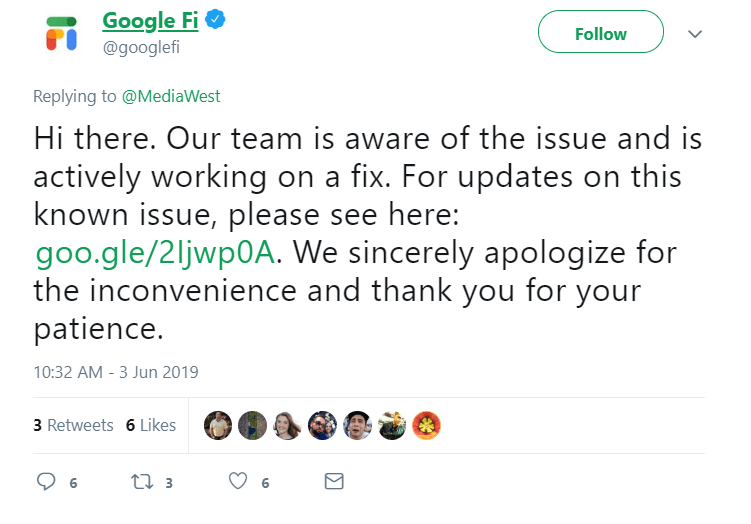751x524 pixels.
Task: Send tweet via envelope message icon
Action: (x=334, y=481)
